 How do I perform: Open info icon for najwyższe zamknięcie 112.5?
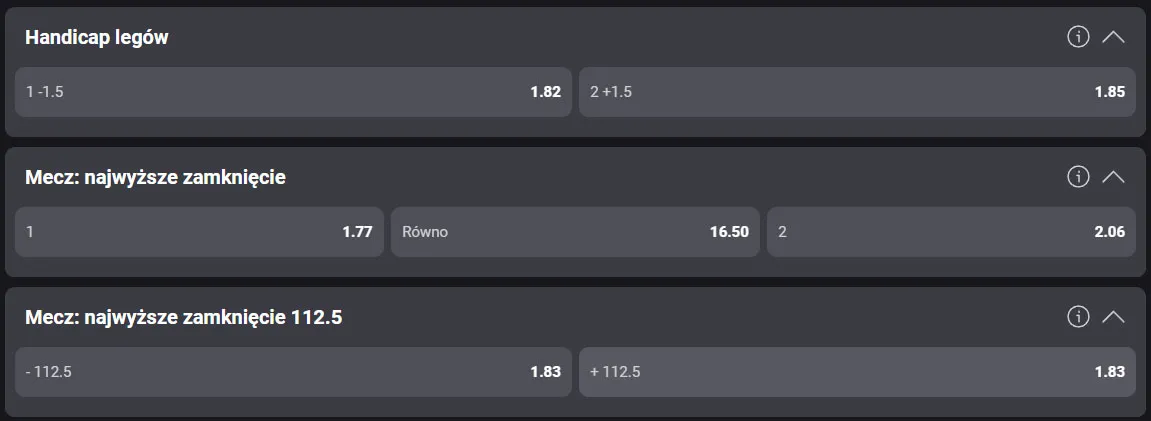[1078, 317]
